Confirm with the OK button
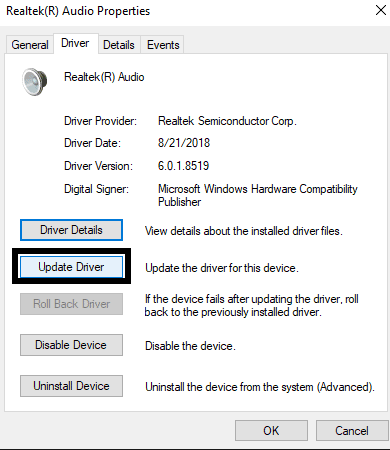 pos(271,431)
